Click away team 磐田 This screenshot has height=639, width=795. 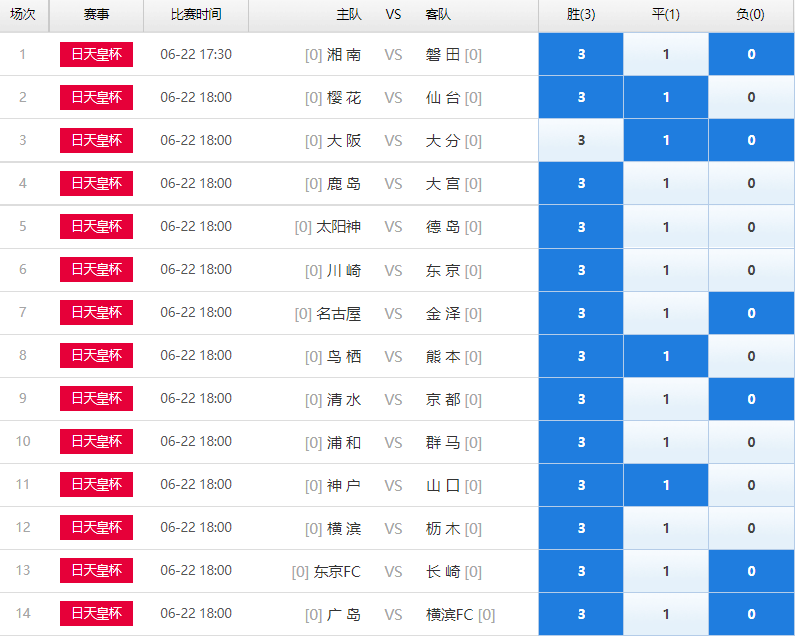(443, 55)
